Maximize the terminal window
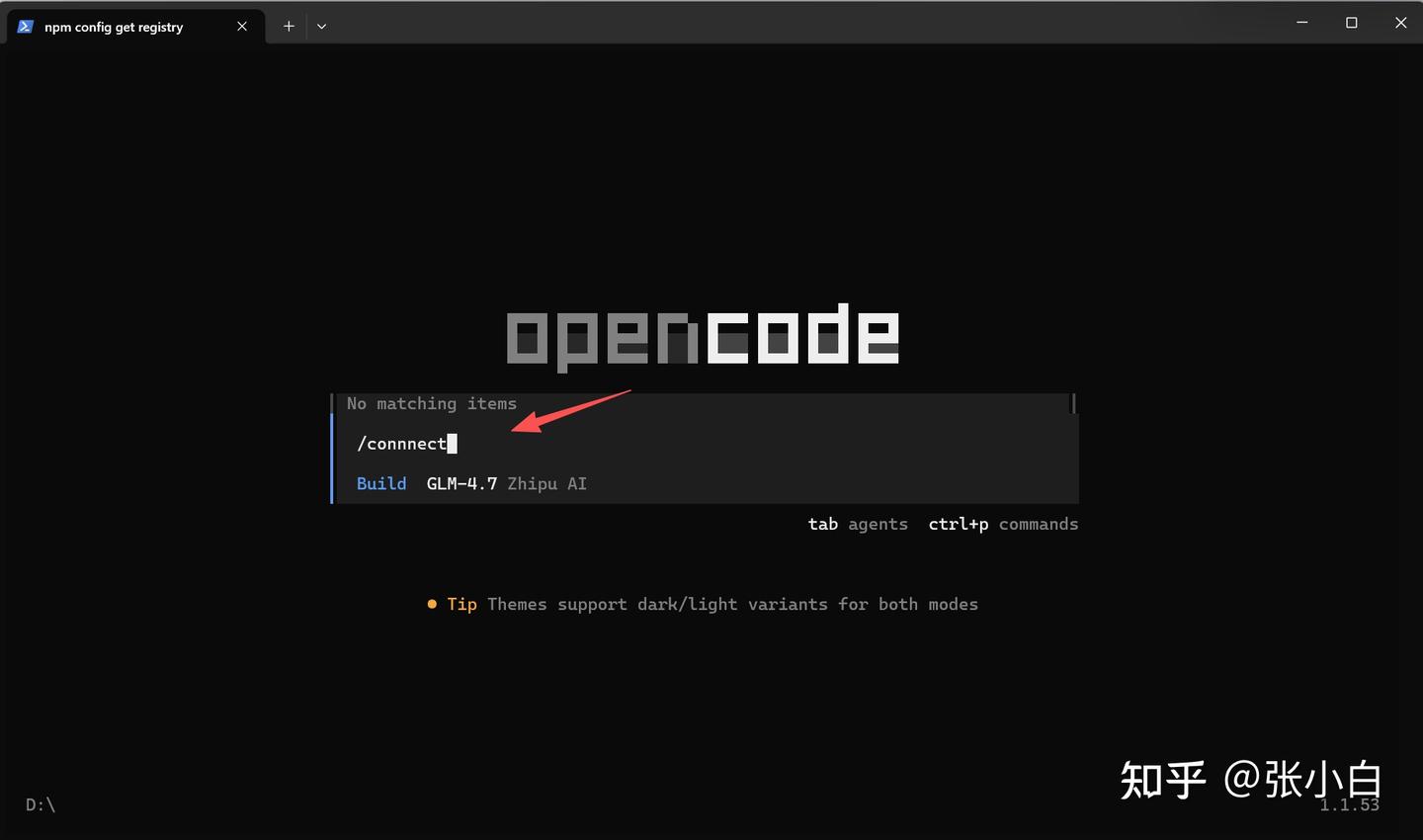The width and height of the screenshot is (1423, 840). 1352,23
